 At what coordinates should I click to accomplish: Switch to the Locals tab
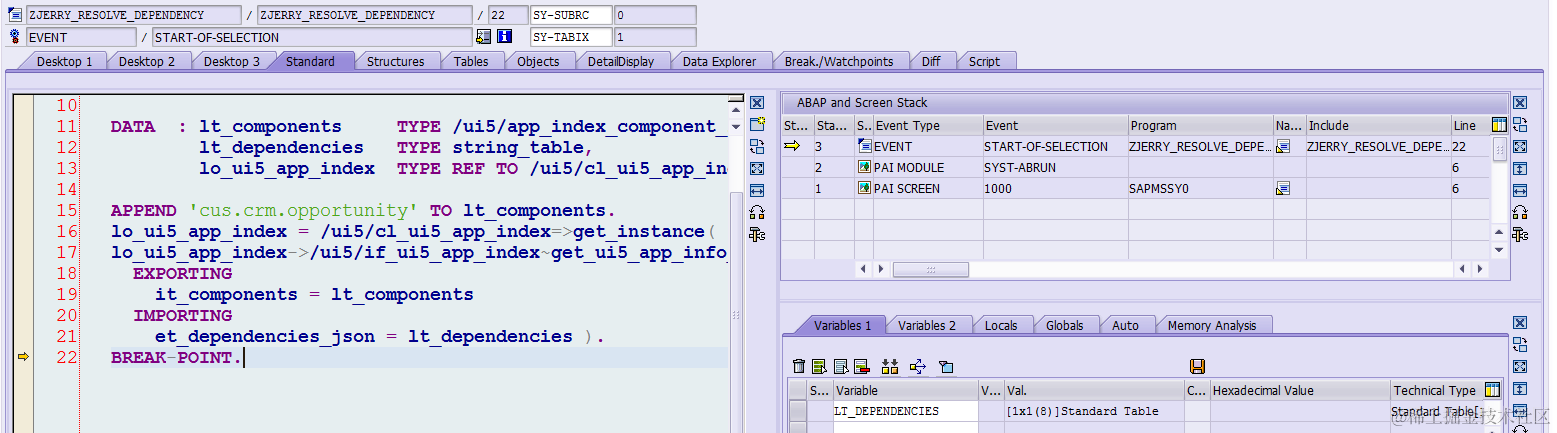[x=1001, y=325]
